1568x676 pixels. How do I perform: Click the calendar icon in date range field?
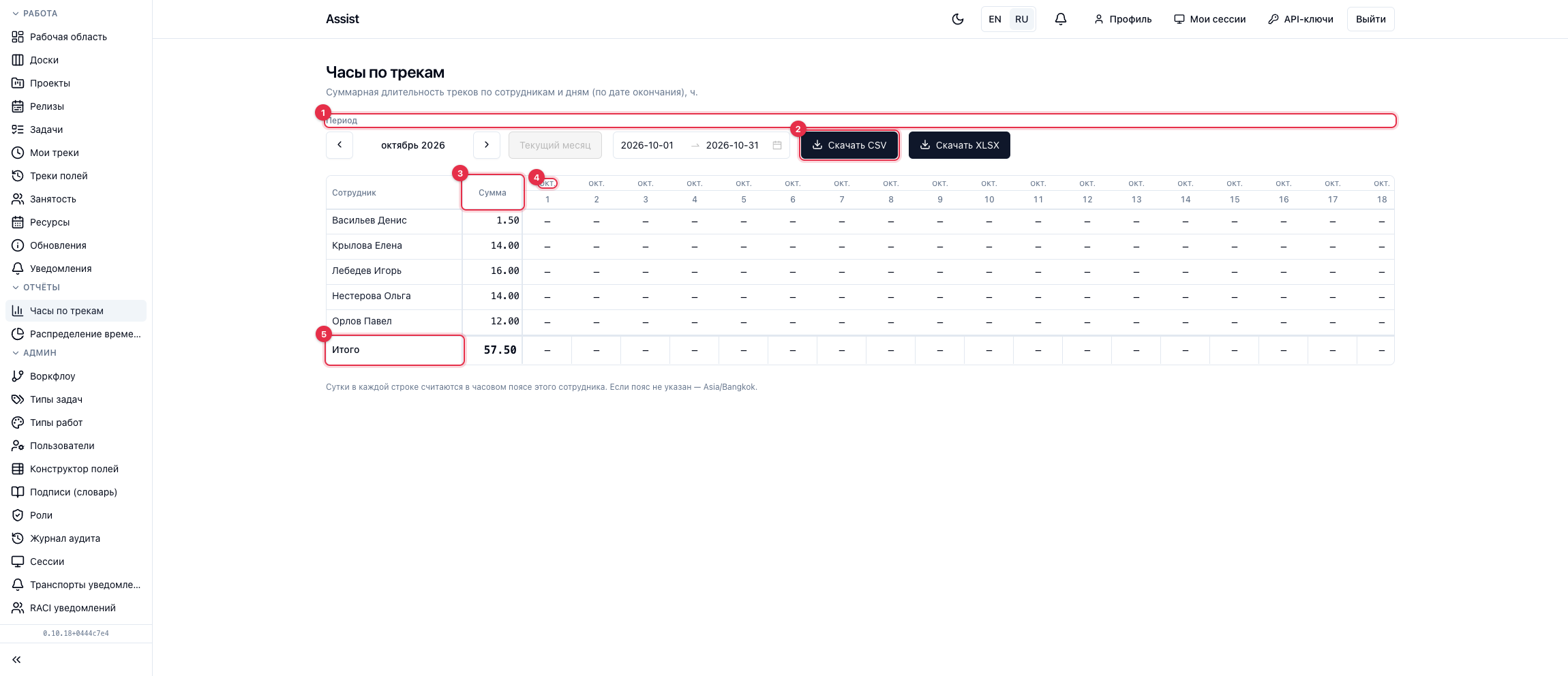(777, 145)
